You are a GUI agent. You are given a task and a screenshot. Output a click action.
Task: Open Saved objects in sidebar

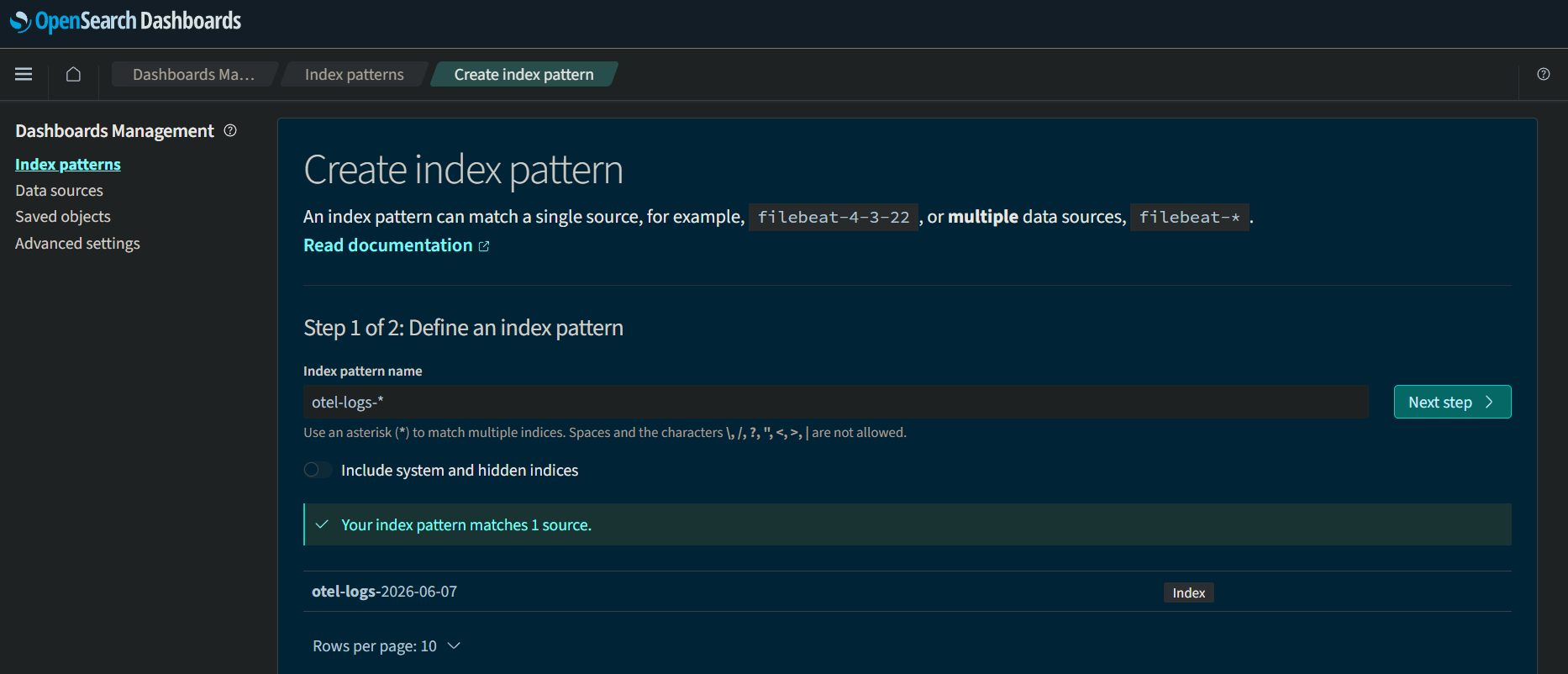[63, 217]
